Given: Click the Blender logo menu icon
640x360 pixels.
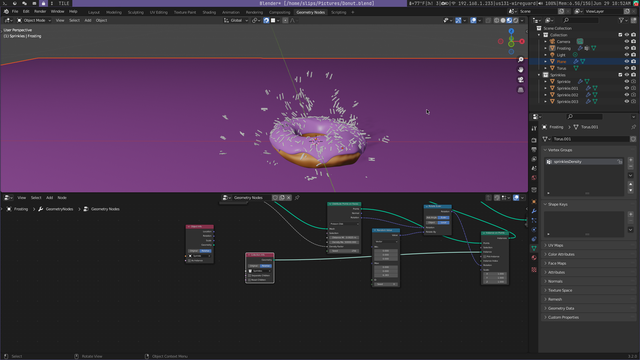Looking at the screenshot, I should 6,12.
